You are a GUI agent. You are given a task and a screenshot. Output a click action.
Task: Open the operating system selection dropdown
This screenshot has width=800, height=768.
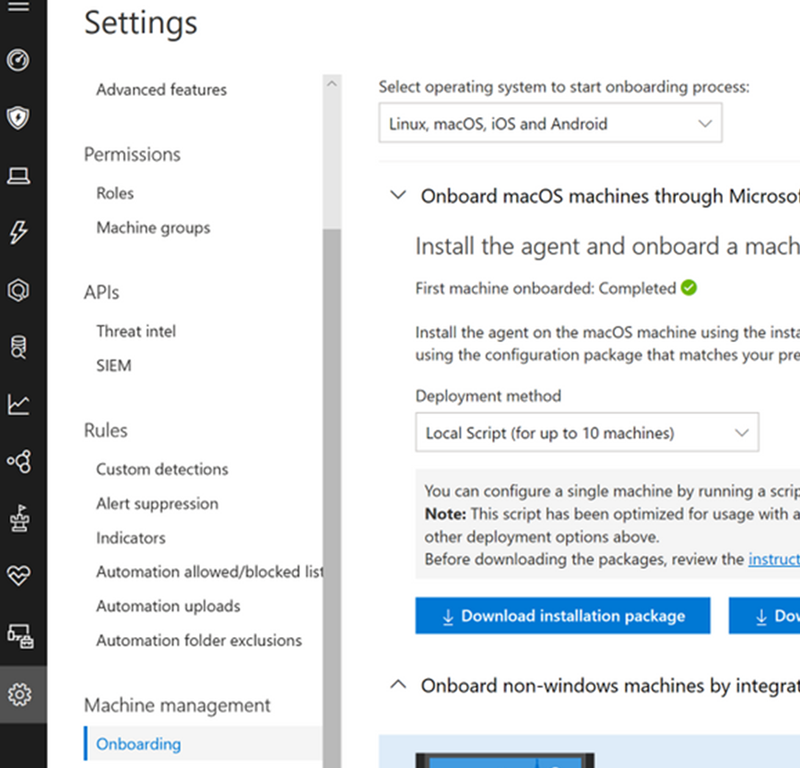550,124
